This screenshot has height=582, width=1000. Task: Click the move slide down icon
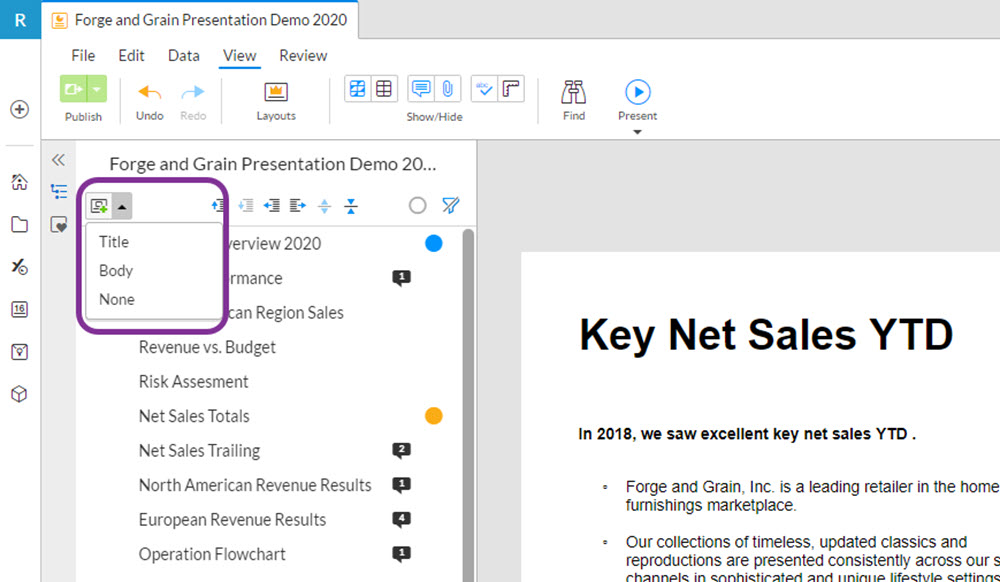click(x=246, y=205)
